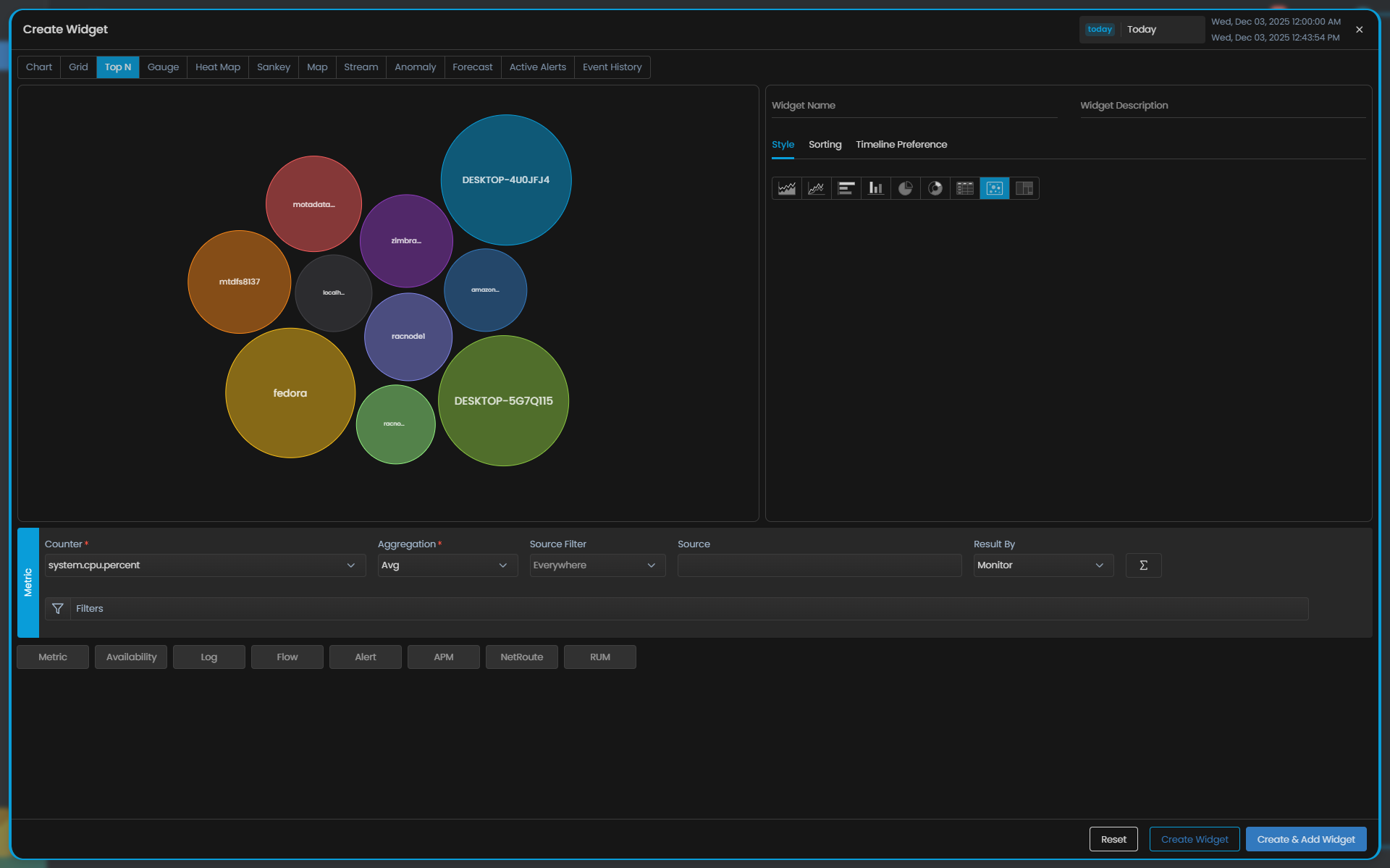Switch to pie chart style

pos(906,188)
